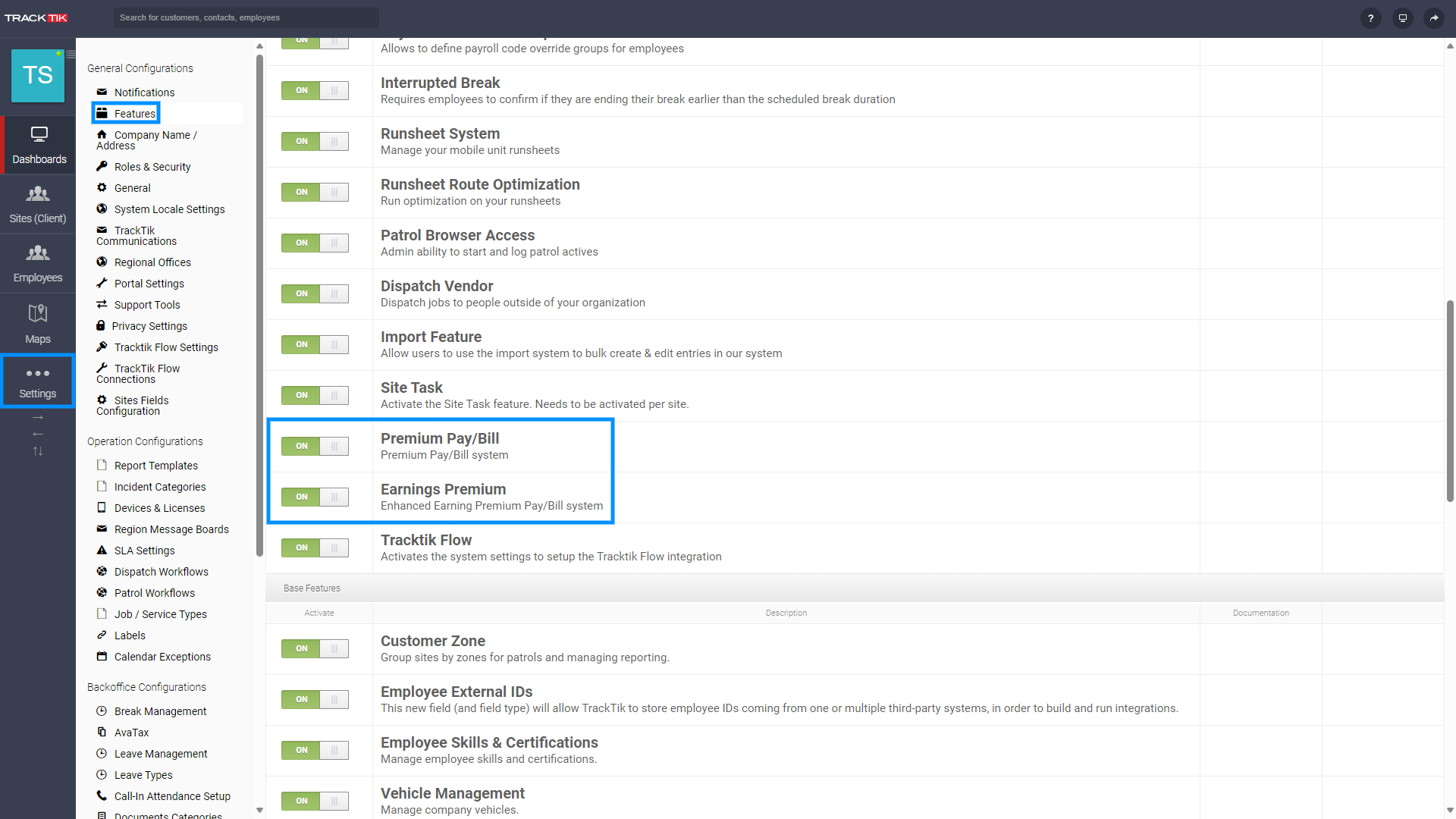Click the right arrow below Settings
Viewport: 1456px width, 819px height.
click(38, 418)
